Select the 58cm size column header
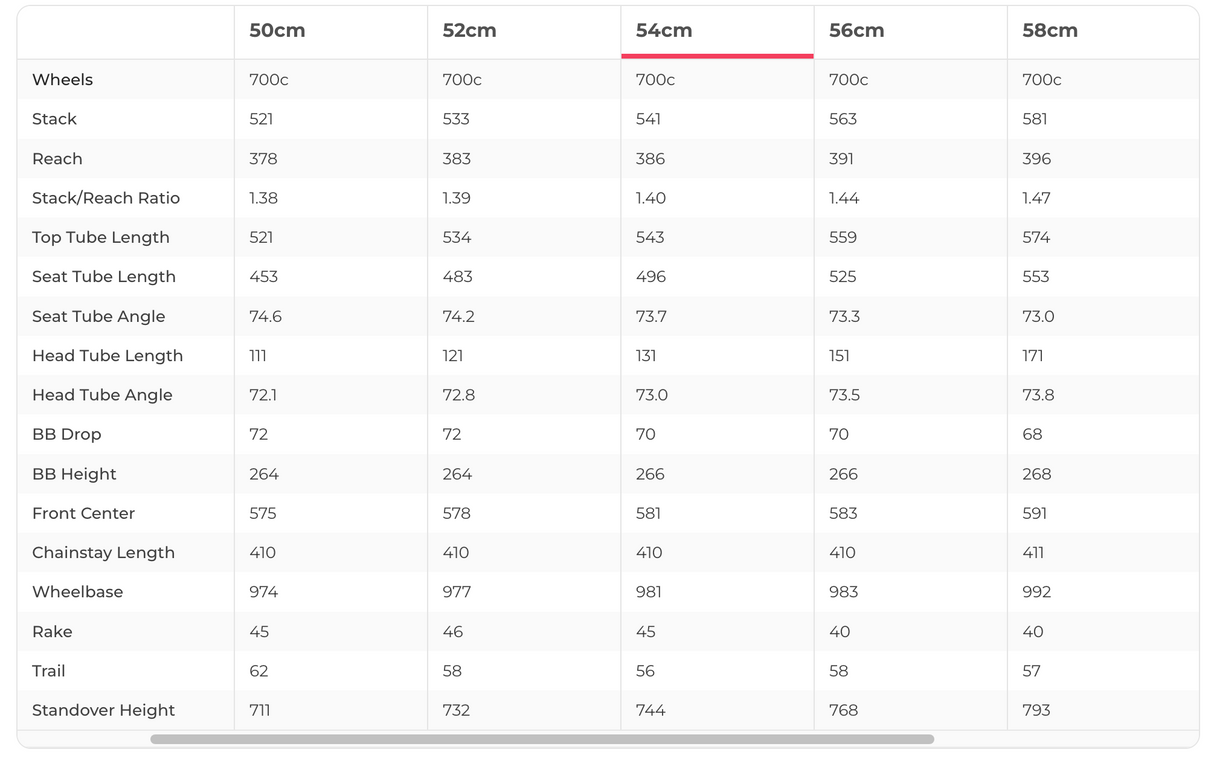 click(x=1050, y=31)
